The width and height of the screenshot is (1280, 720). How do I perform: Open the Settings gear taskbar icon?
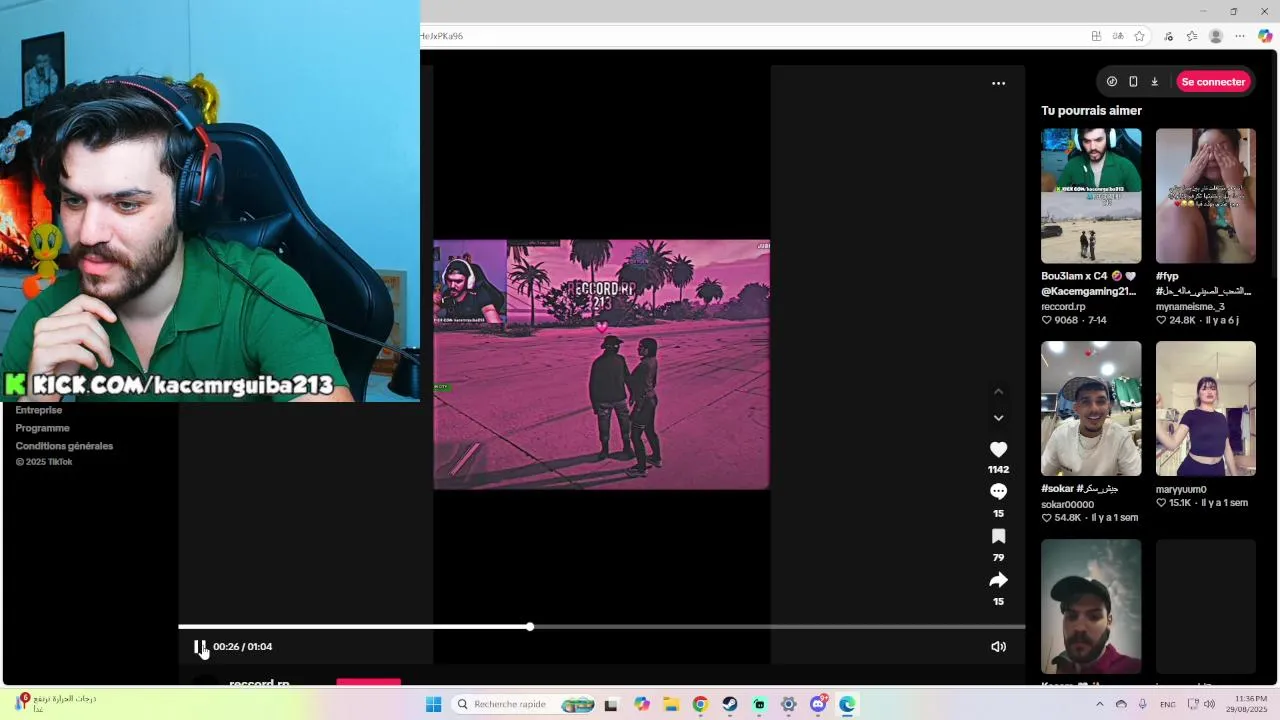(789, 704)
